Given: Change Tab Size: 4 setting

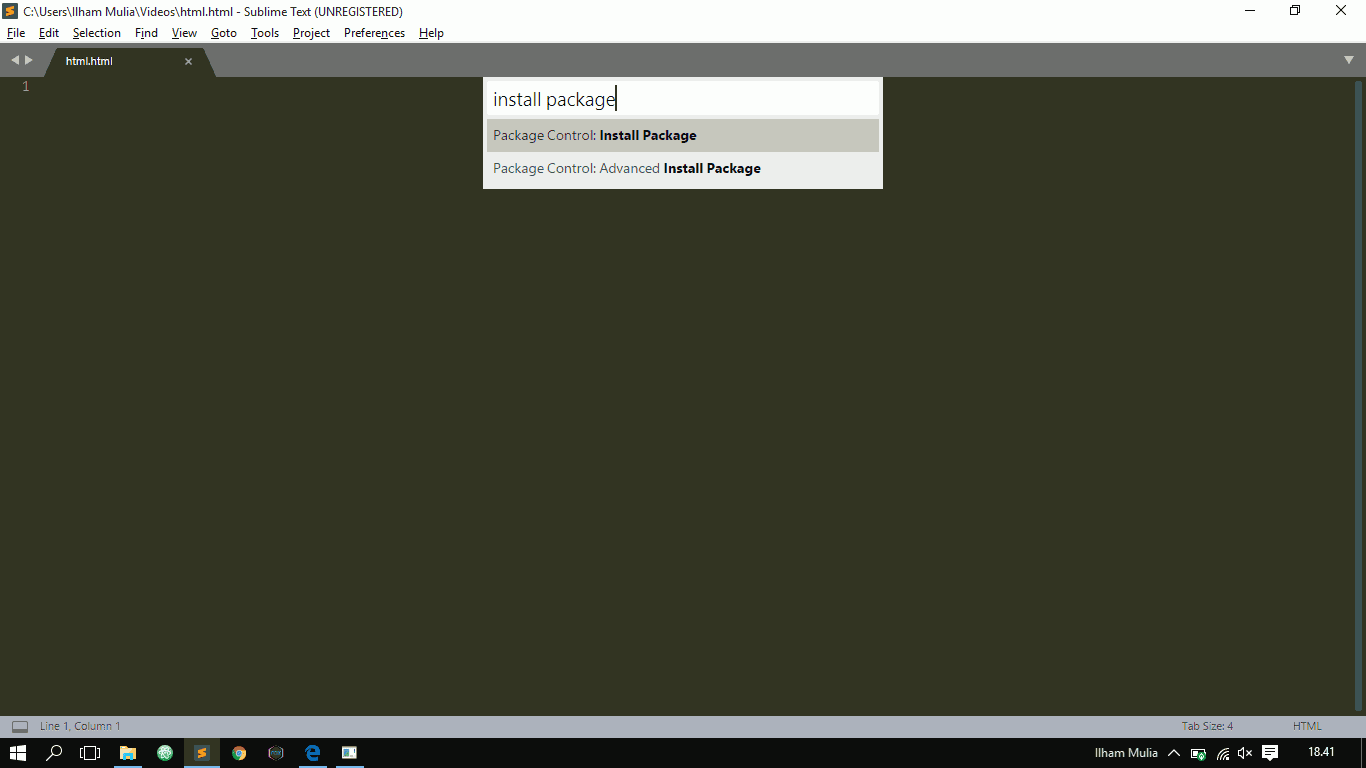Looking at the screenshot, I should (x=1207, y=726).
